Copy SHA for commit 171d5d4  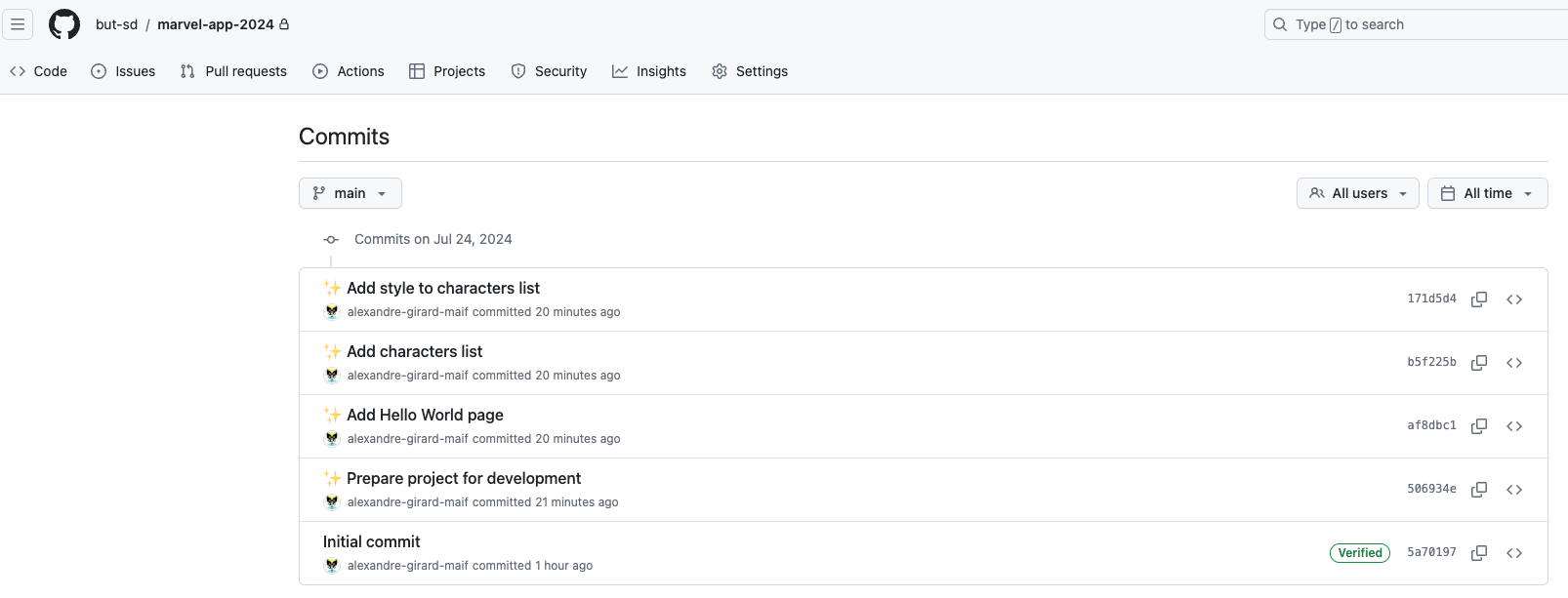1479,299
